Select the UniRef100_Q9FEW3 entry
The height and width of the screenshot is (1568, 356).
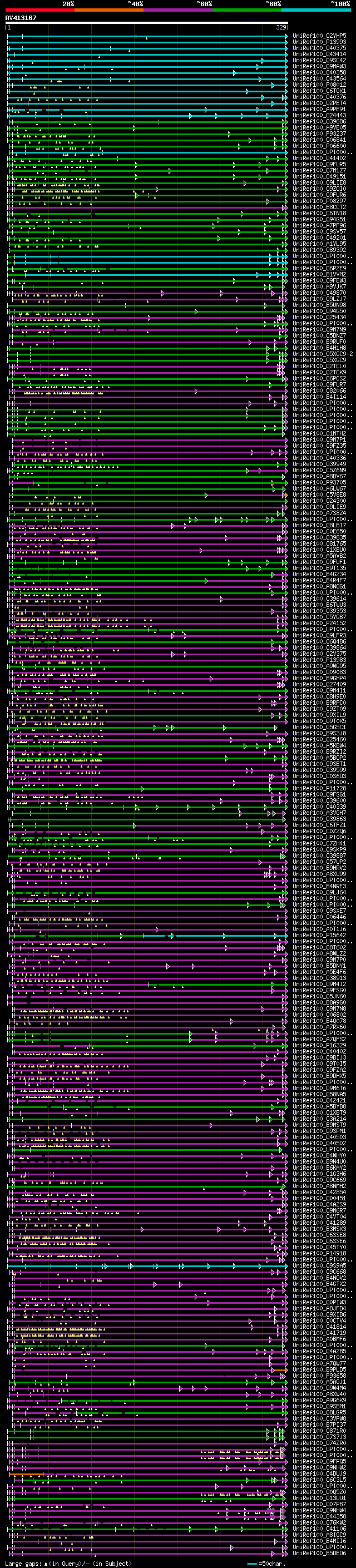319,280
